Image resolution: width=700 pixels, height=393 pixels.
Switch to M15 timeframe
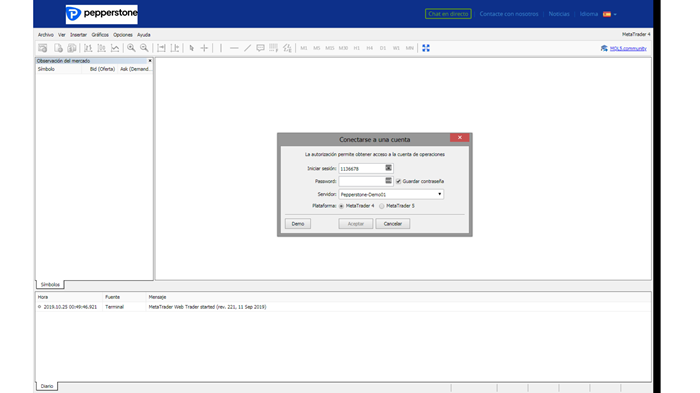pos(329,48)
